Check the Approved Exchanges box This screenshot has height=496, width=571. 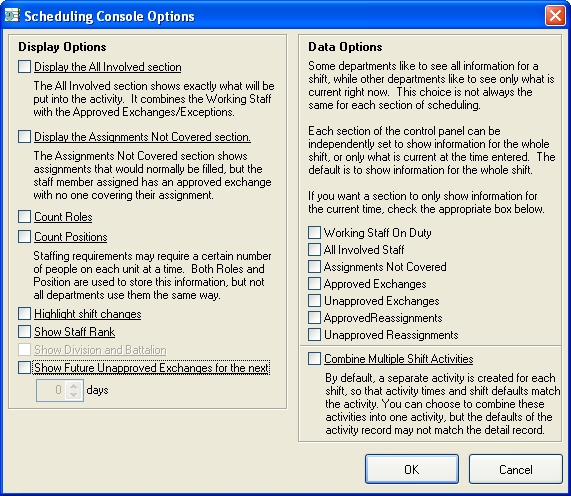pos(314,283)
